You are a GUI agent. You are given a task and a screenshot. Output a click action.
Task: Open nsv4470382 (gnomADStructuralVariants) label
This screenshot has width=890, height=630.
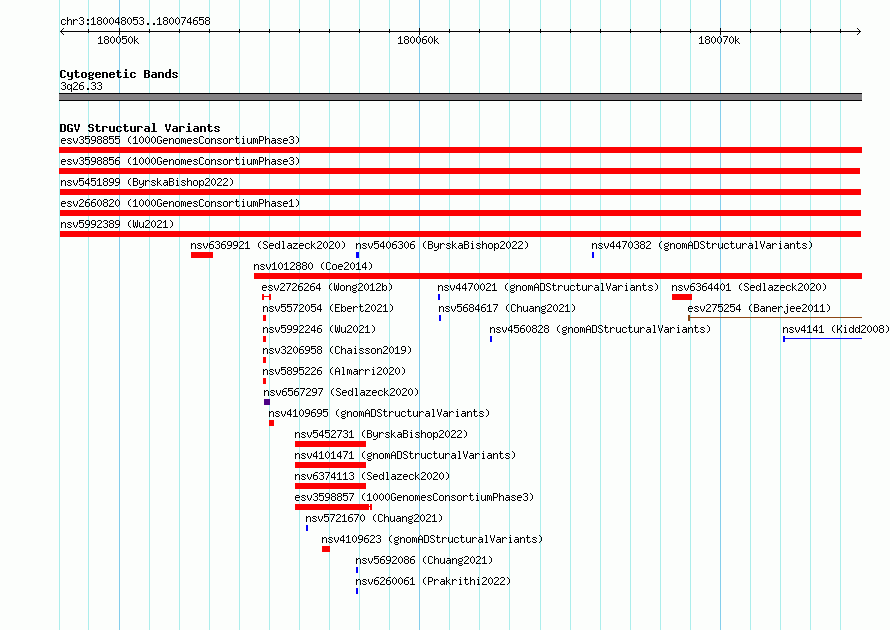(x=702, y=245)
